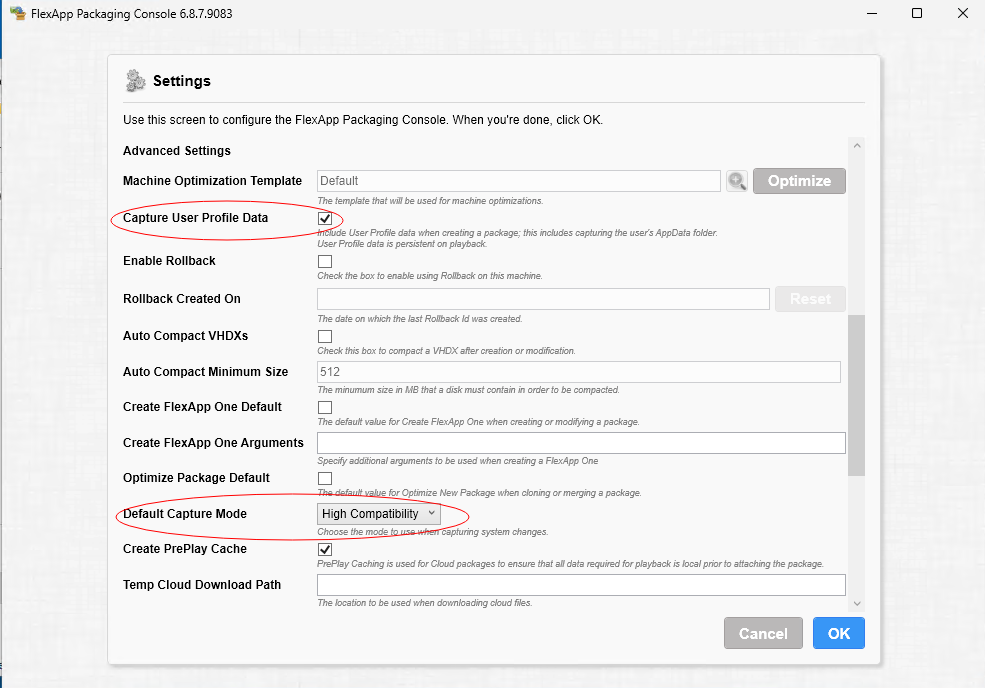The height and width of the screenshot is (688, 985).
Task: Click the Auto Compact VHDXs label
Action: coord(185,336)
